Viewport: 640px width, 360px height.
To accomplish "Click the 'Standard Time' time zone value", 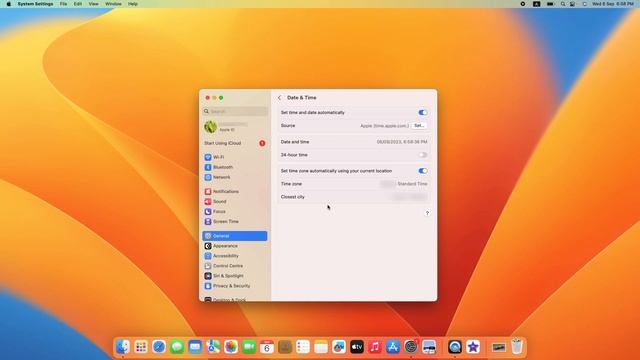I will point(412,184).
